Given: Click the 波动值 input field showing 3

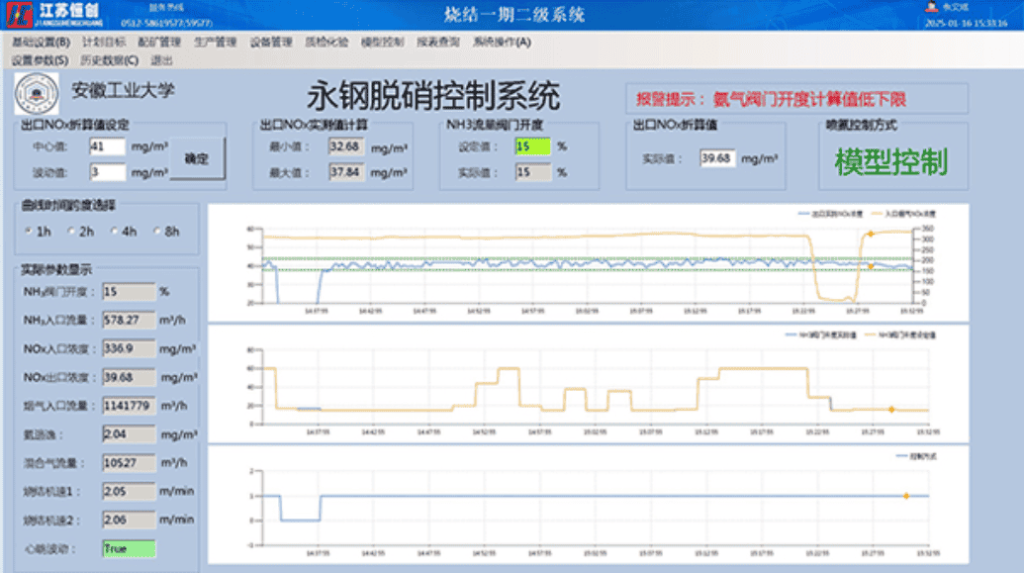Looking at the screenshot, I should (107, 172).
